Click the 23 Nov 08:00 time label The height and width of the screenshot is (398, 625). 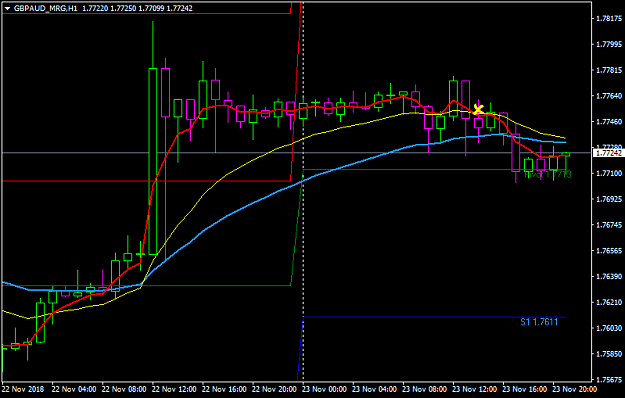coord(425,389)
